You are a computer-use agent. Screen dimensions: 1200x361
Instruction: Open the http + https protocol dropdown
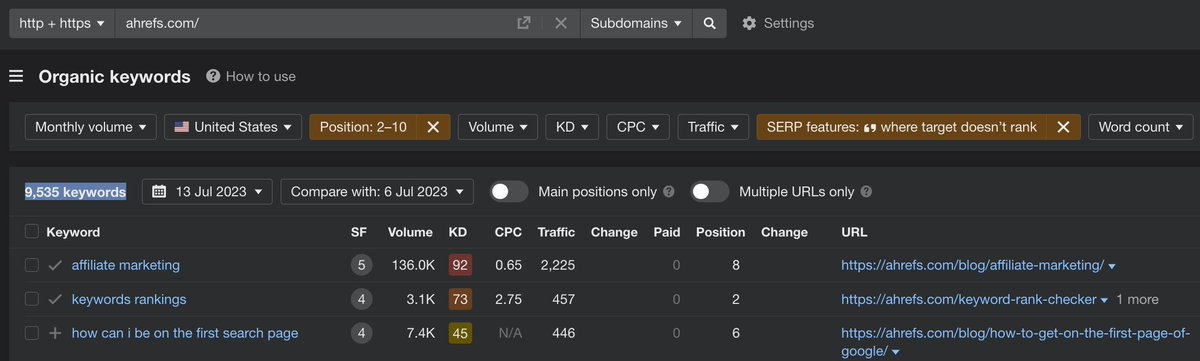[62, 23]
